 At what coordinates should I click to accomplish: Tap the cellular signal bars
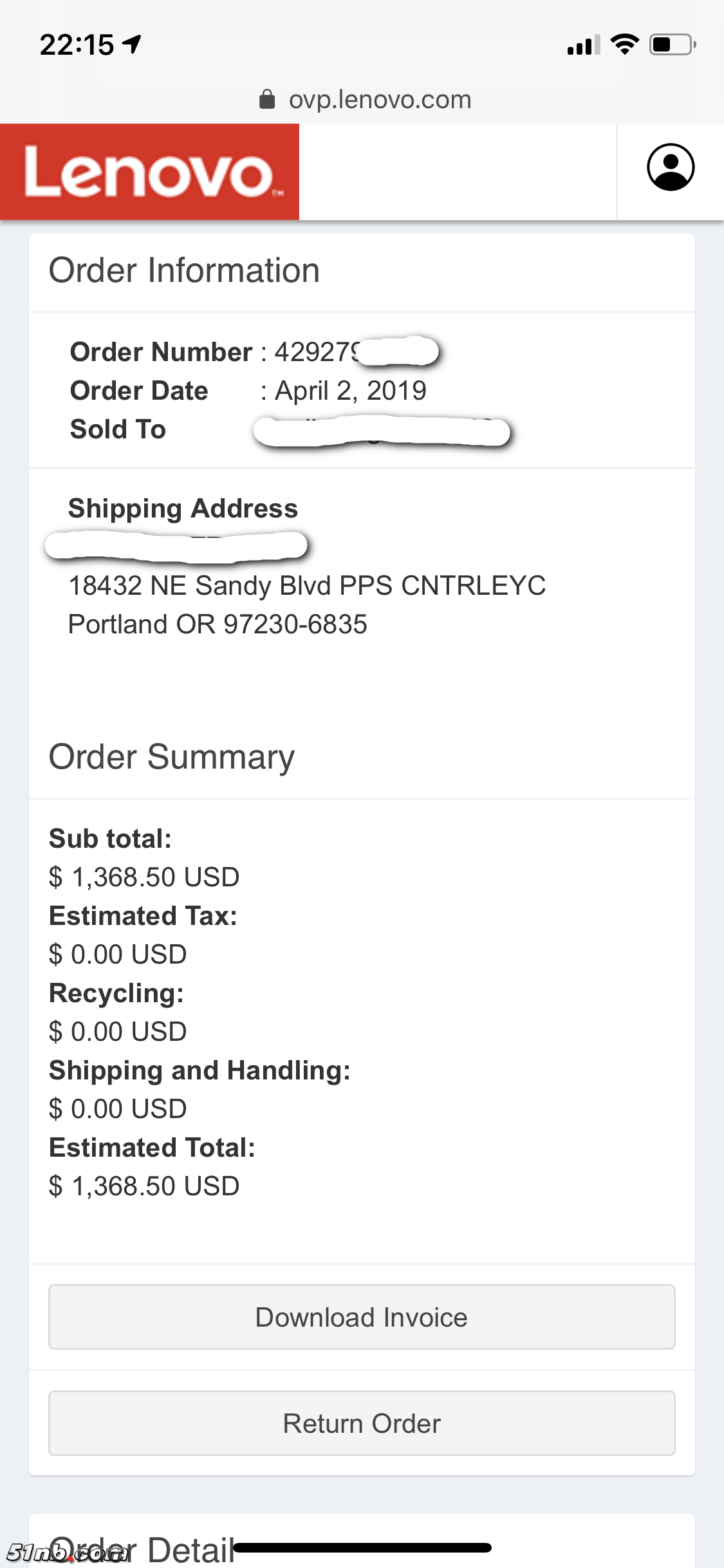[583, 46]
